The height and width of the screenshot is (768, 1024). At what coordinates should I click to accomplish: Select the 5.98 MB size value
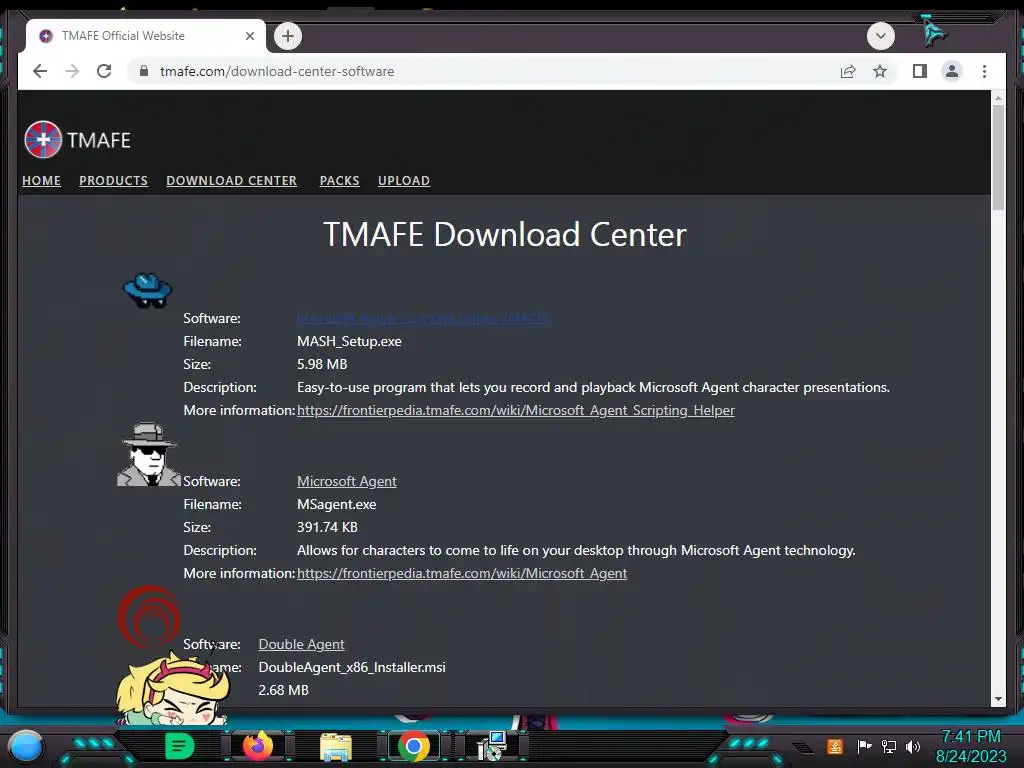click(322, 364)
